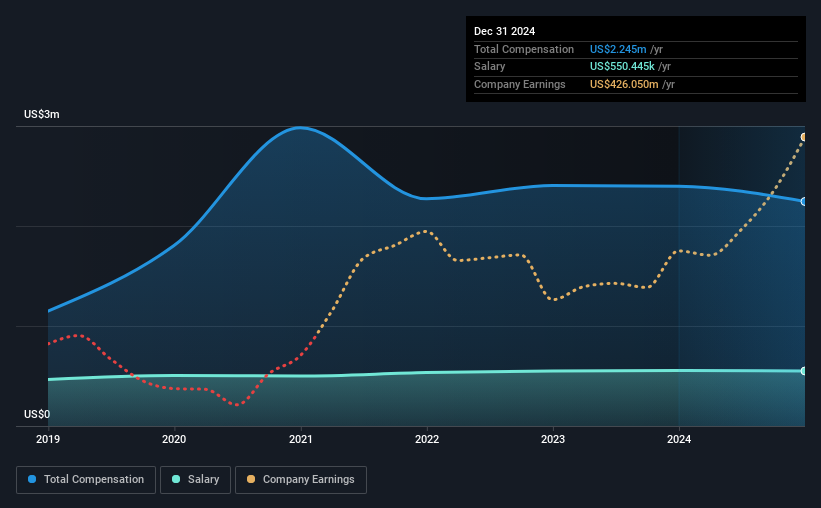Click the Salary endpoint marker
821x508 pixels.
click(x=804, y=371)
